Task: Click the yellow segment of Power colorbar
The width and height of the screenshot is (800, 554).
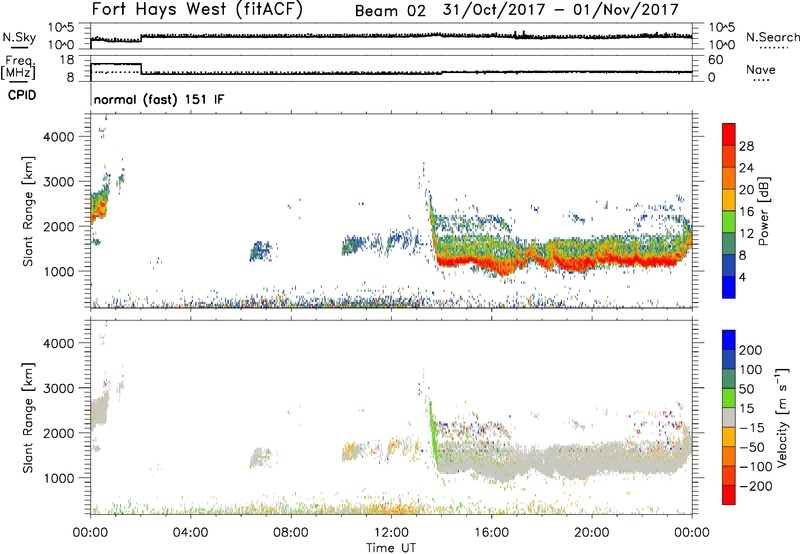Action: 729,199
